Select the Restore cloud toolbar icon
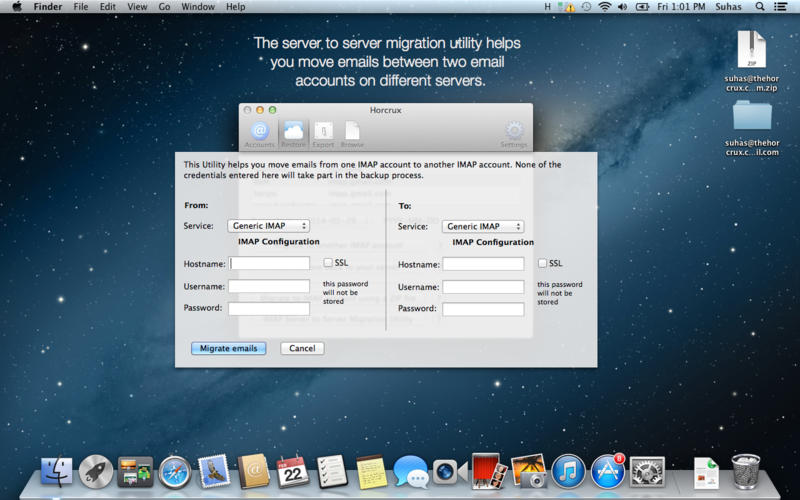 pyautogui.click(x=293, y=135)
